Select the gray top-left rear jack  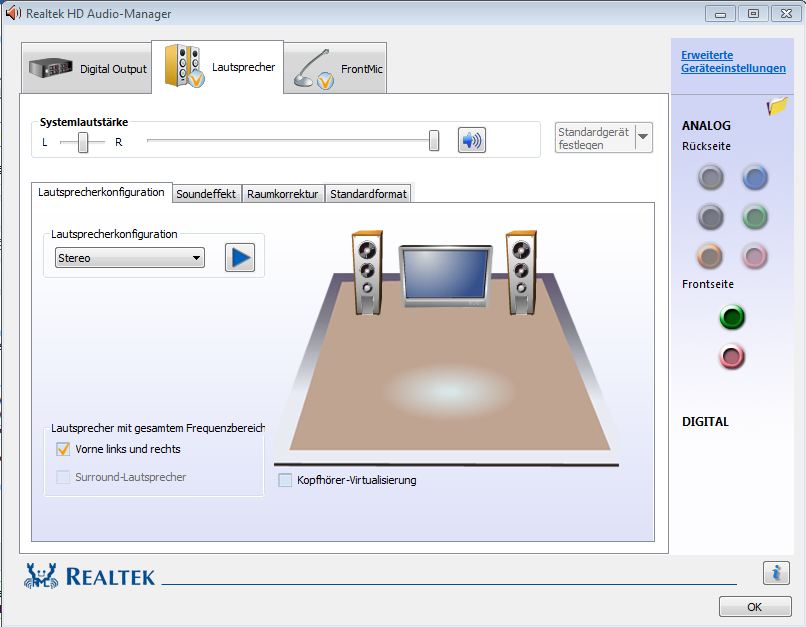point(710,177)
